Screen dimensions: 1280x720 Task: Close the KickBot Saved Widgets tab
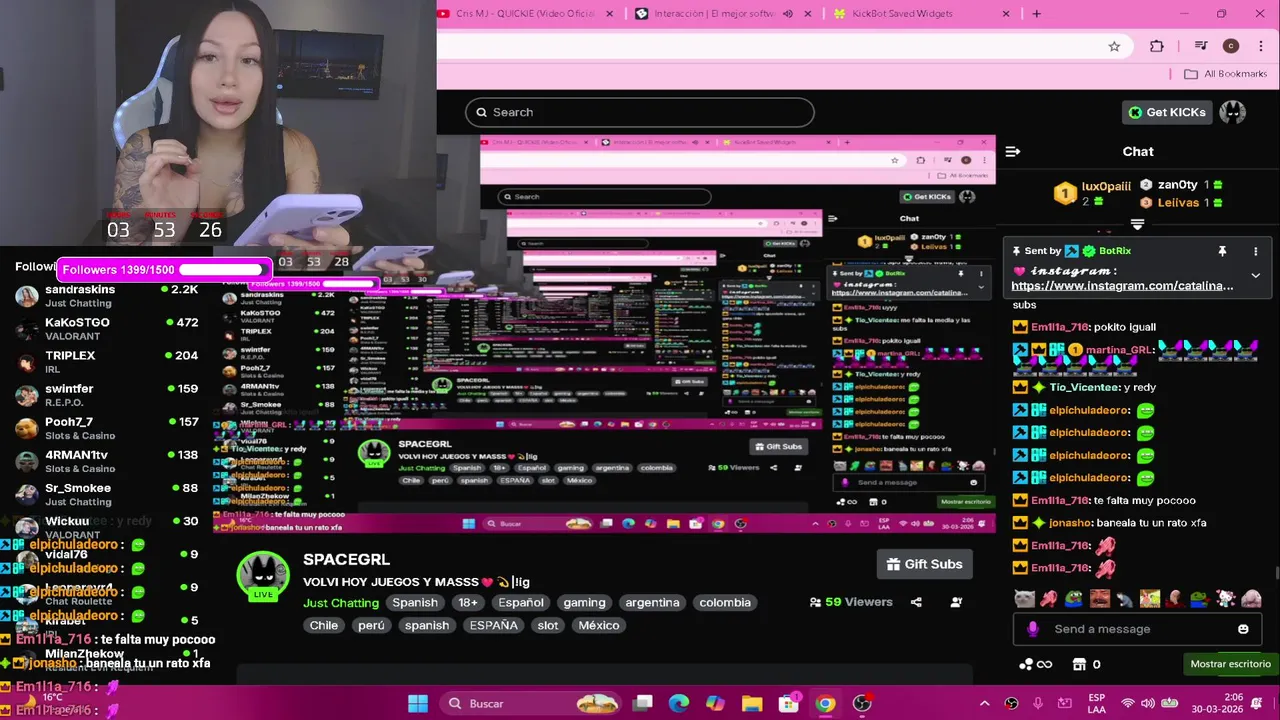pyautogui.click(x=1006, y=14)
